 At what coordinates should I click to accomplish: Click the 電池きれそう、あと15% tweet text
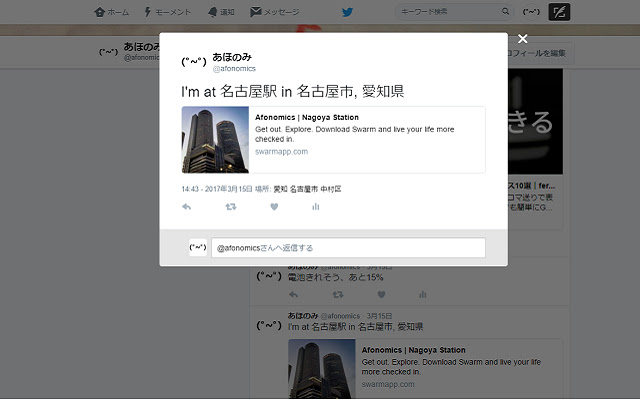coord(336,278)
